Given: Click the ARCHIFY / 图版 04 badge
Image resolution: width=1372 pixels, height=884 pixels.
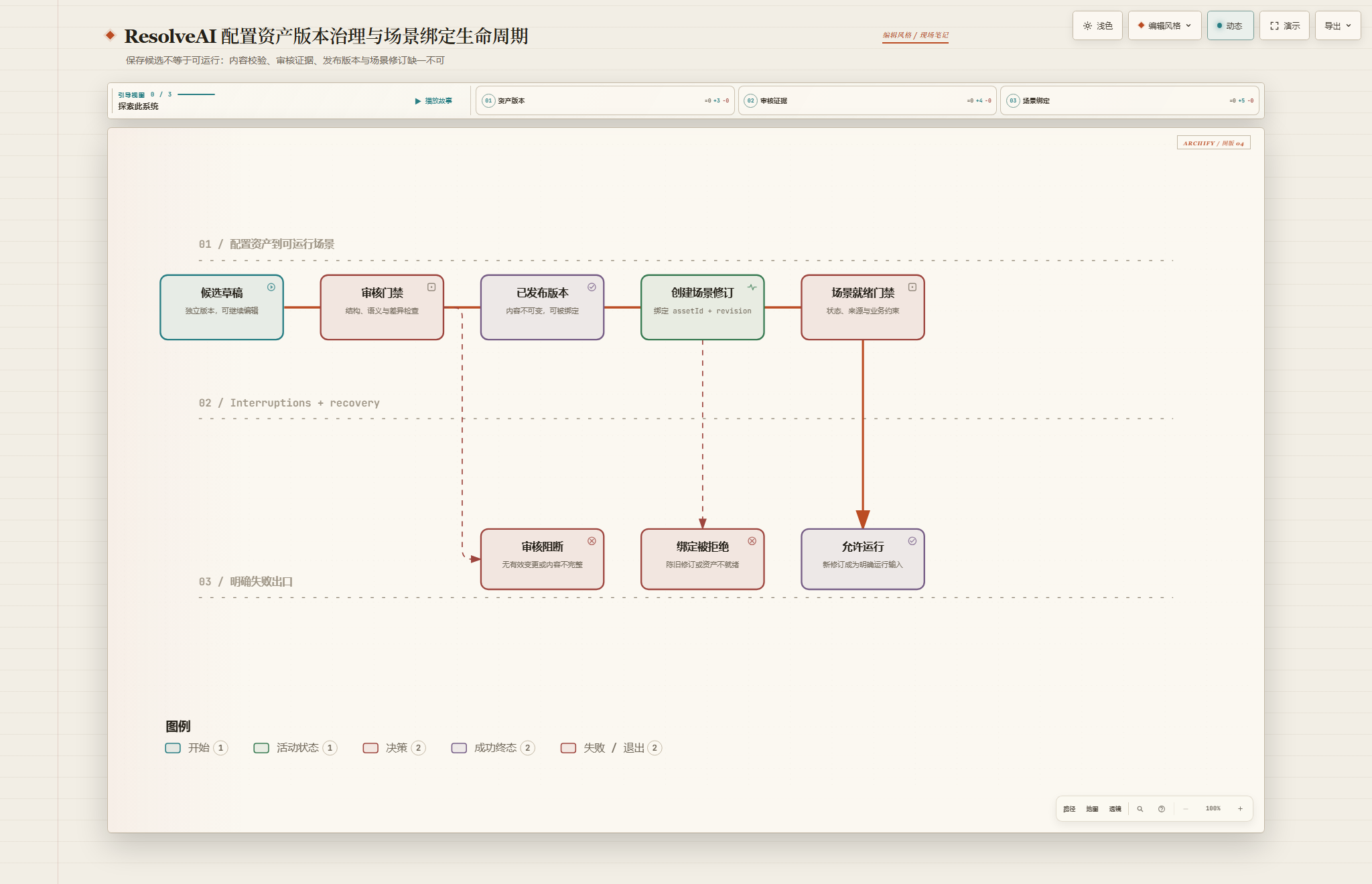Looking at the screenshot, I should [1213, 143].
